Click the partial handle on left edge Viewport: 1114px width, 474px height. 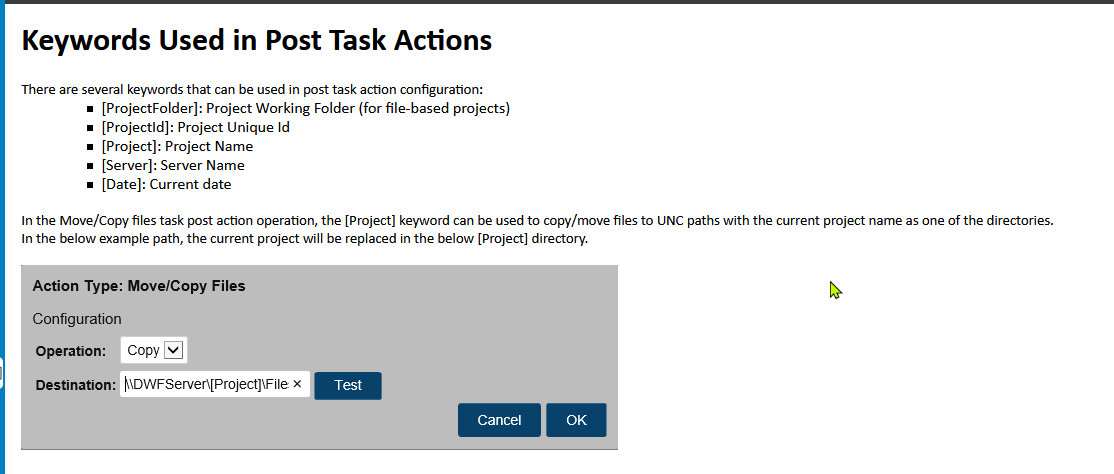click(x=2, y=372)
